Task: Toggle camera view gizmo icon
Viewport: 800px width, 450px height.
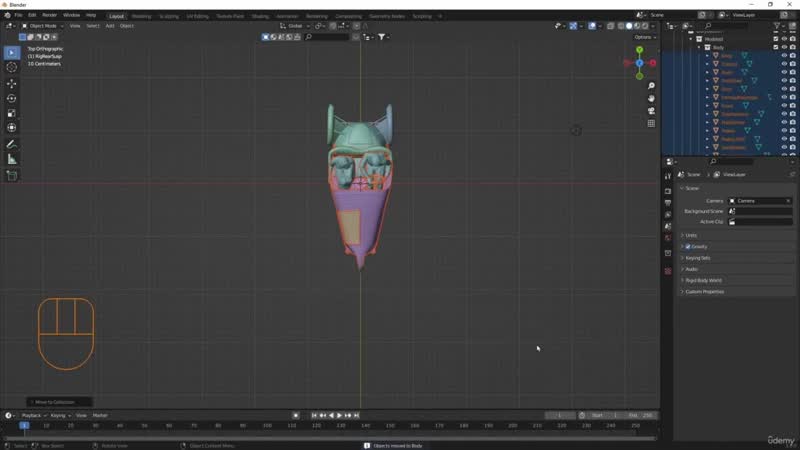Action: click(x=651, y=111)
